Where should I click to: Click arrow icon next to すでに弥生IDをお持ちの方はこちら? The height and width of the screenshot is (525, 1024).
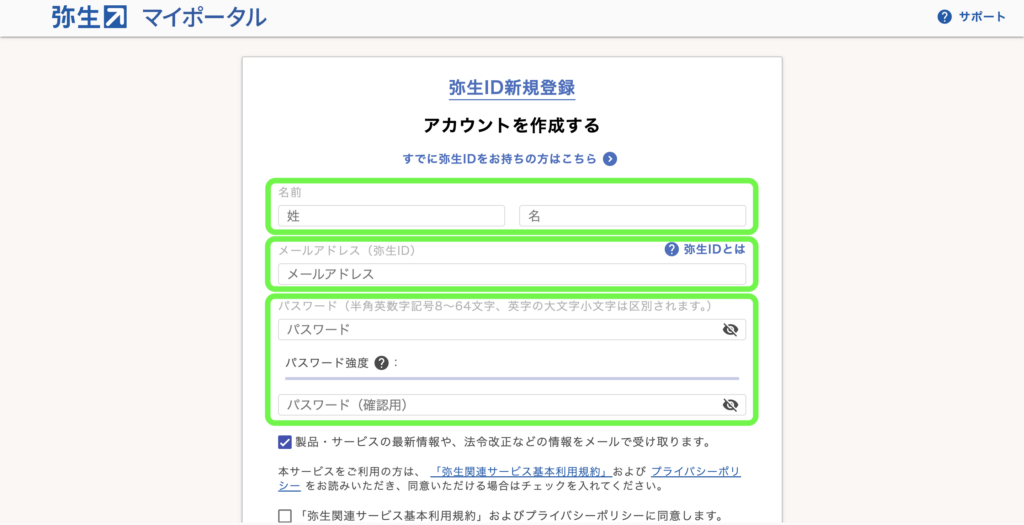[x=610, y=159]
